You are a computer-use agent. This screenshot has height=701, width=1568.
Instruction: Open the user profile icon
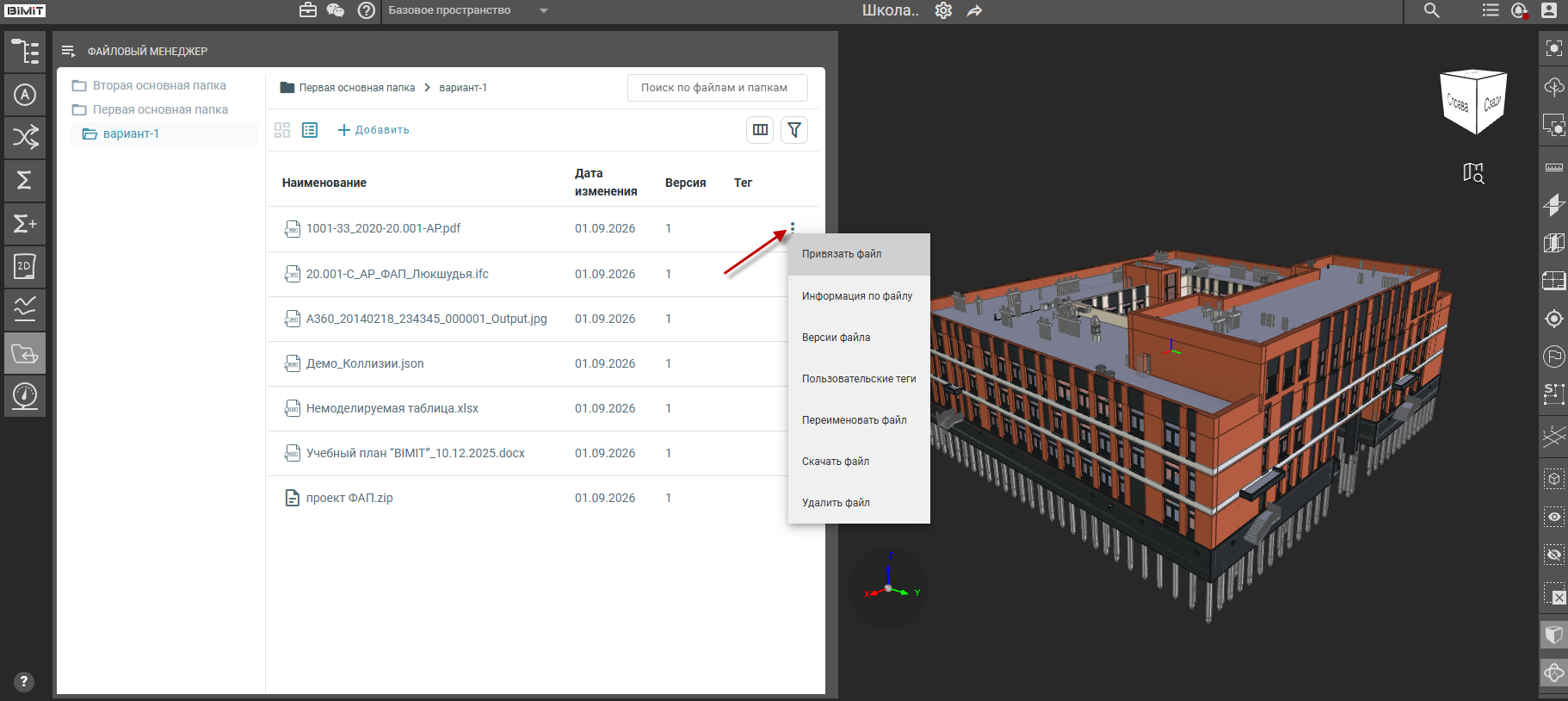coord(1549,10)
